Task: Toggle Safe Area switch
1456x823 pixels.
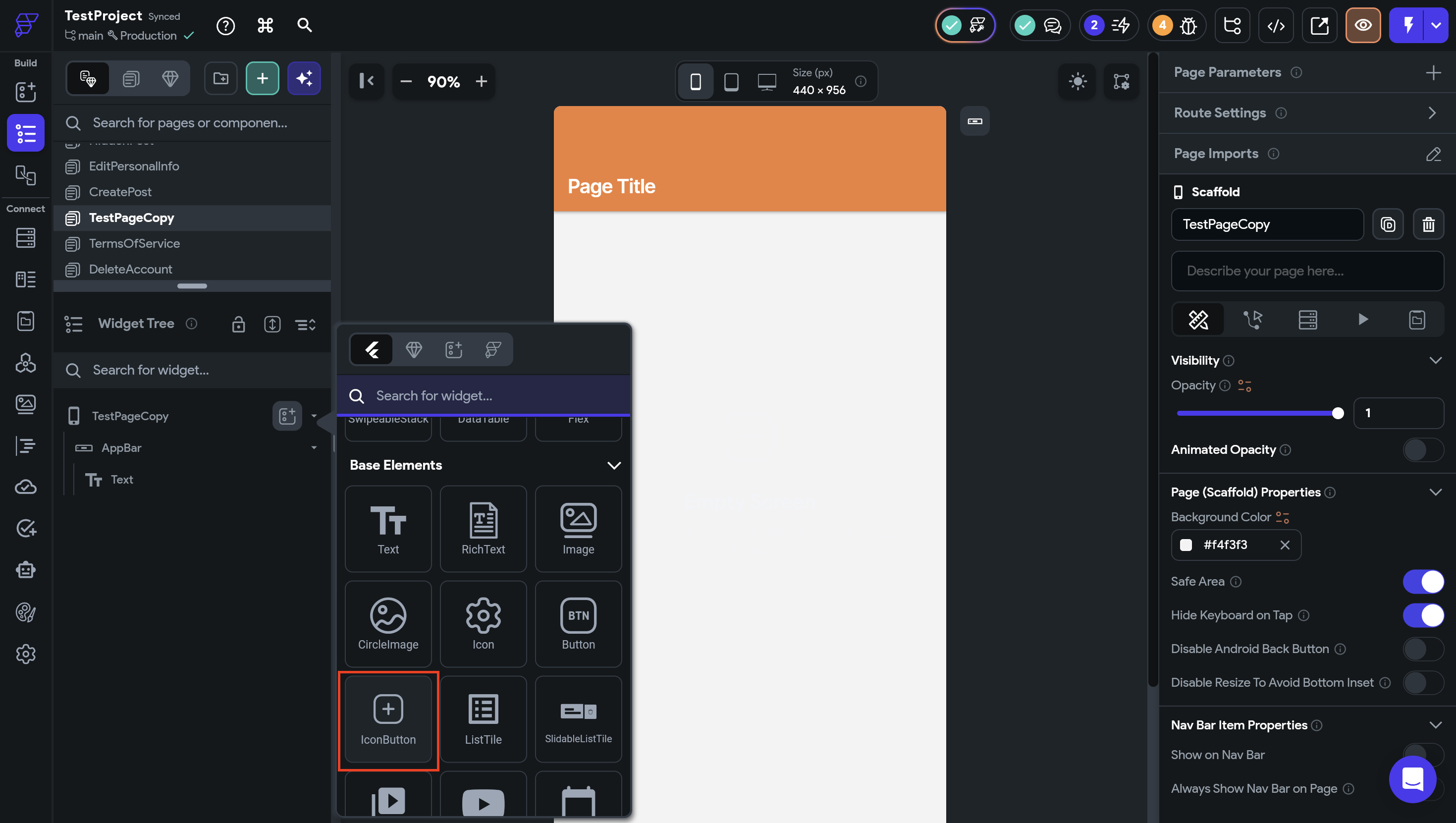Action: (1423, 582)
